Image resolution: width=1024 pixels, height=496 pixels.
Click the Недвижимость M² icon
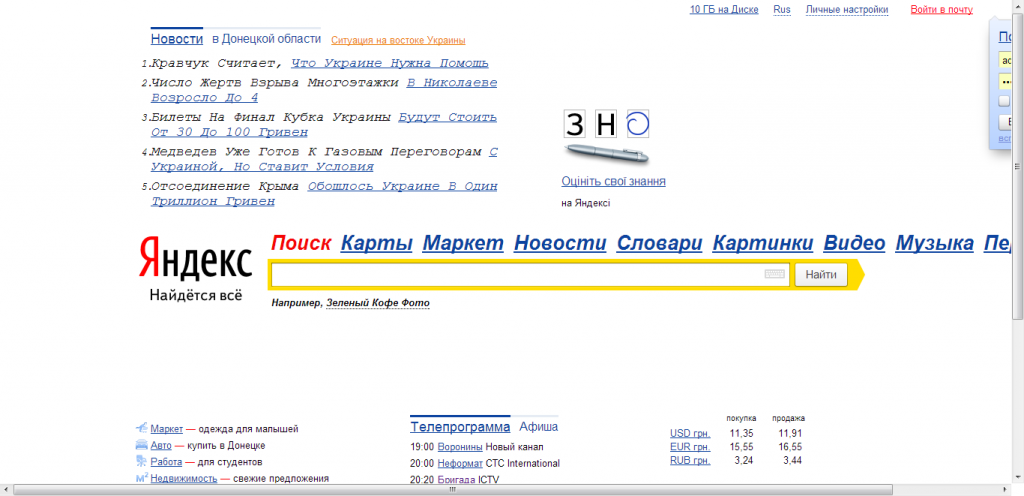(x=142, y=478)
